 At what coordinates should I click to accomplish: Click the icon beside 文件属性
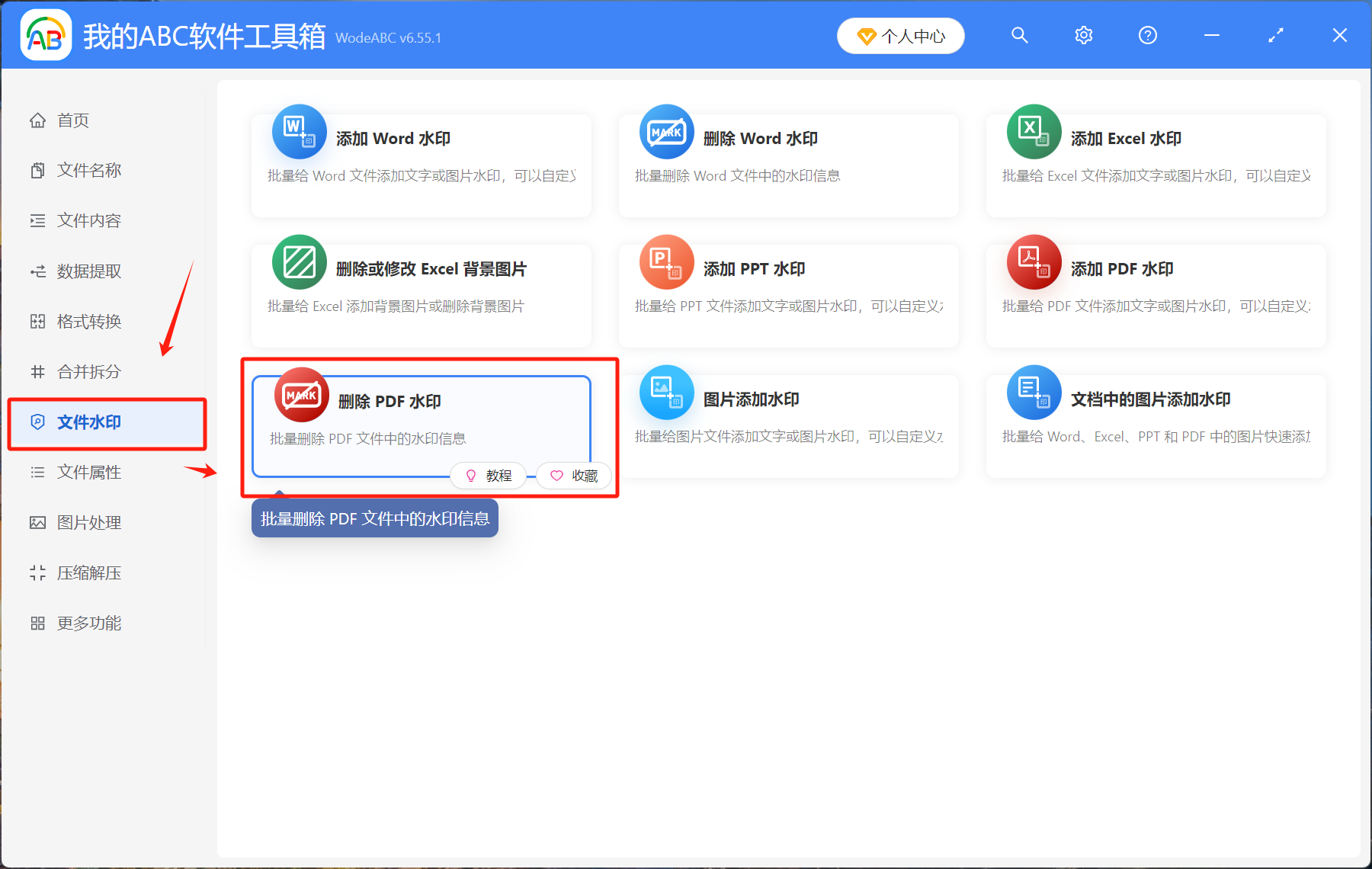tap(37, 473)
